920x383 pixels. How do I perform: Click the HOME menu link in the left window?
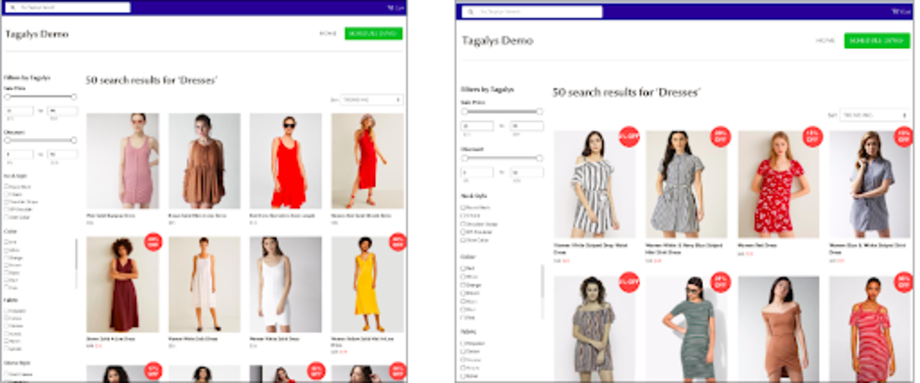coord(328,33)
